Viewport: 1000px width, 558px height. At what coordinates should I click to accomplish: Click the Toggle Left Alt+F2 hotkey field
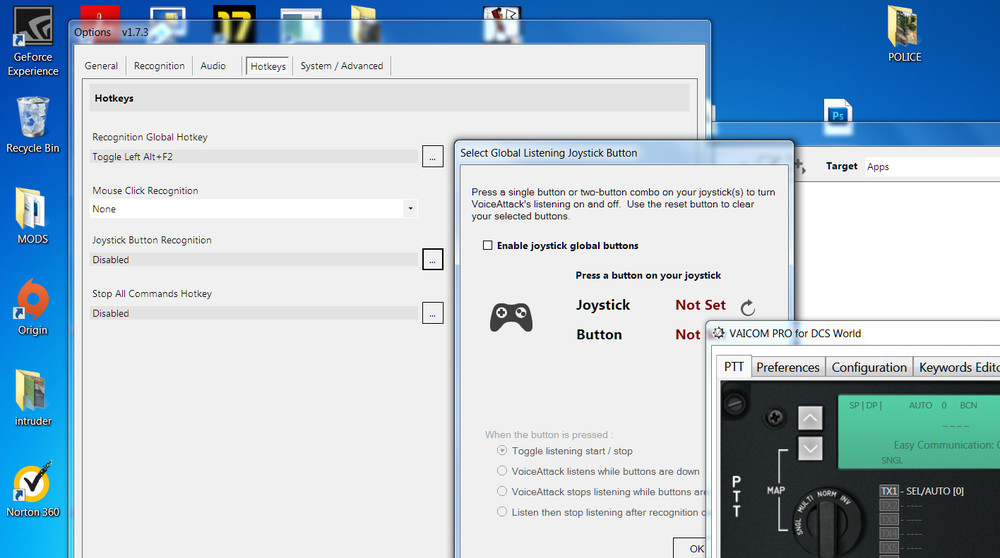point(254,157)
